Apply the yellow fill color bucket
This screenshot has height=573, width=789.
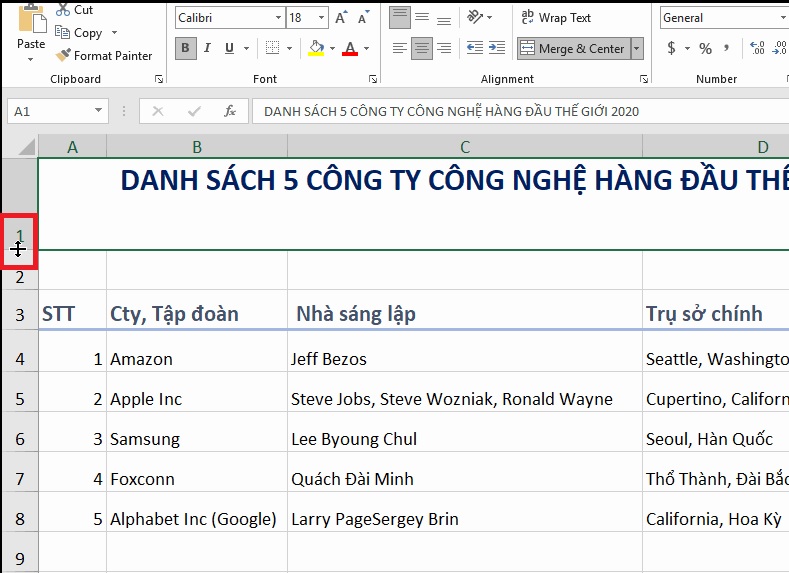(x=316, y=48)
